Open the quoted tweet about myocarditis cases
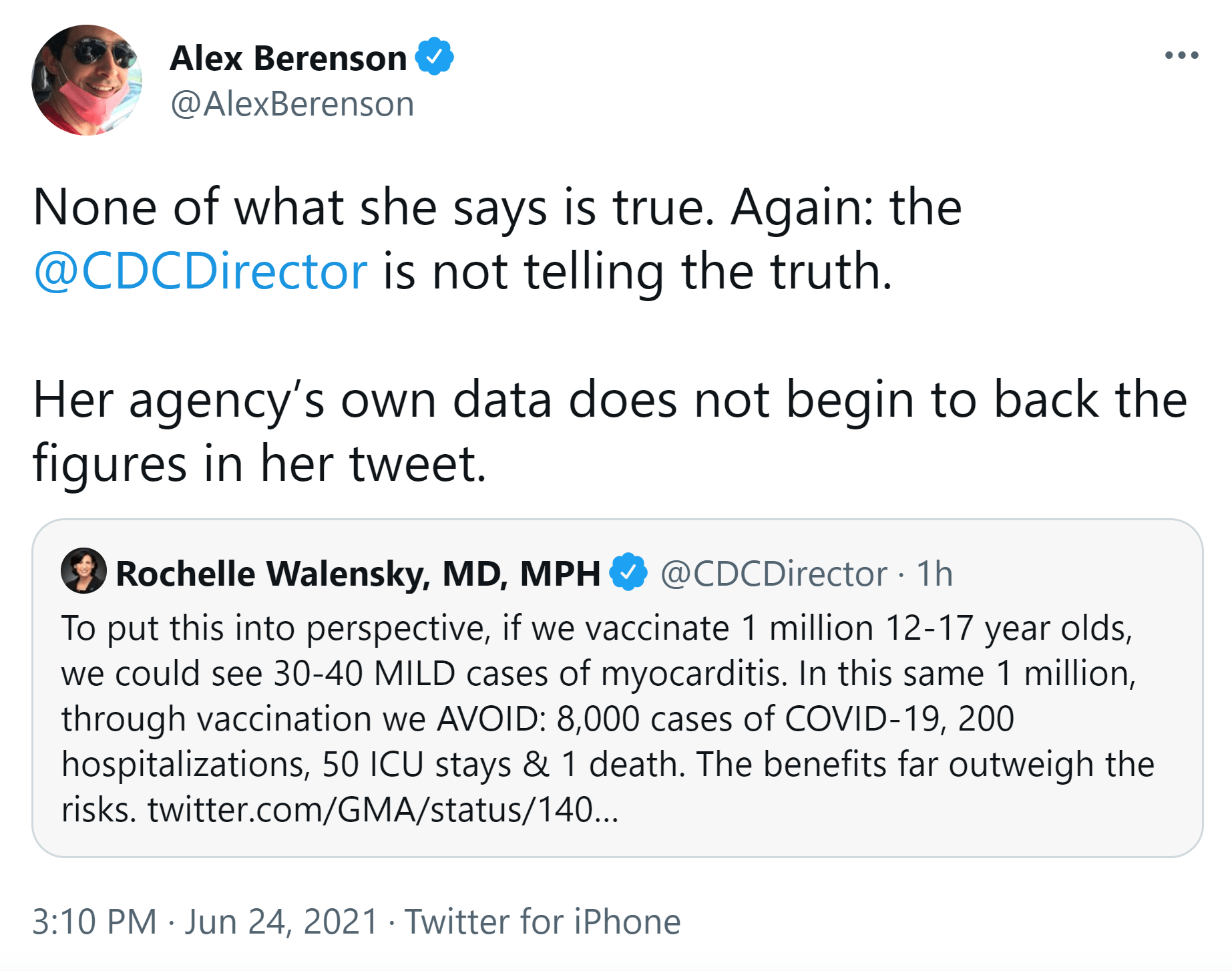1232x971 pixels. [617, 688]
